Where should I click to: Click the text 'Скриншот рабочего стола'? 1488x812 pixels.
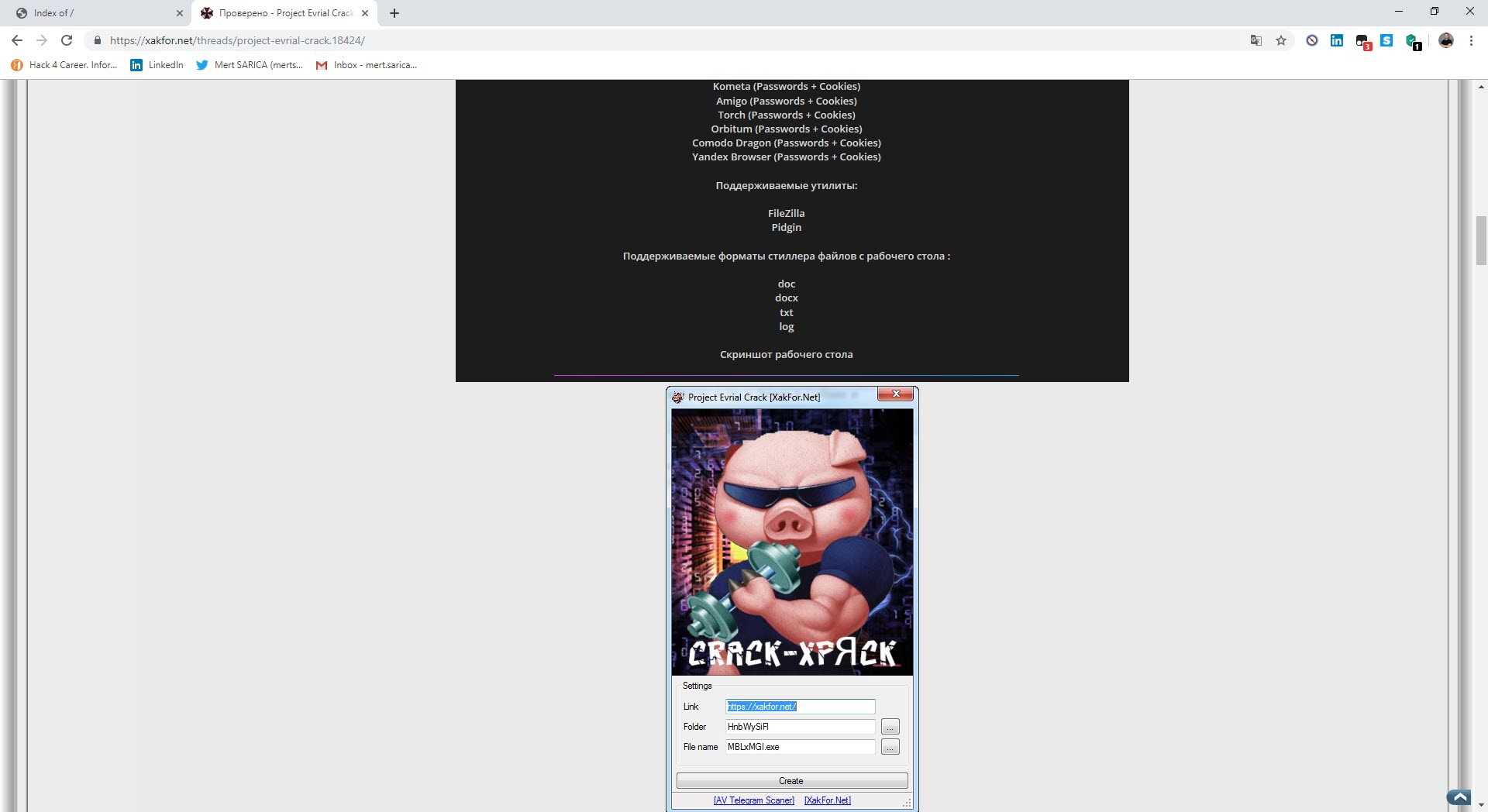(786, 354)
